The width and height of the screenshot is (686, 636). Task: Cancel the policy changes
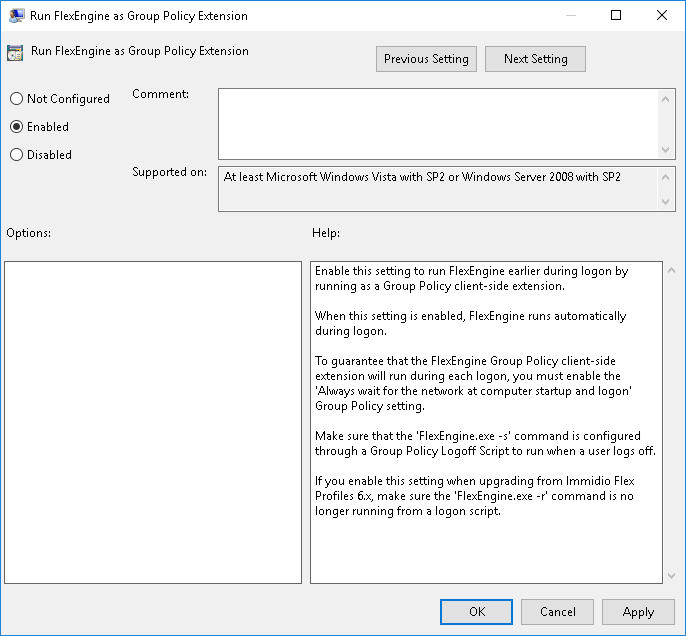[x=557, y=612]
